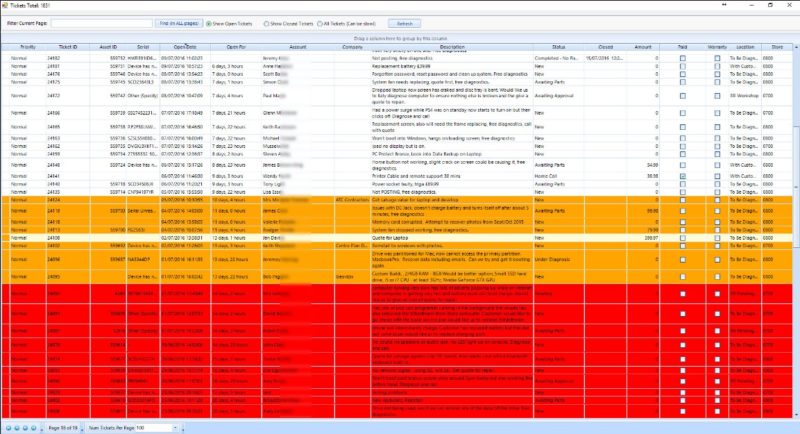Screen dimensions: 800x434
Task: Click the Find (in ALL pages) button
Action: pyautogui.click(x=179, y=23)
